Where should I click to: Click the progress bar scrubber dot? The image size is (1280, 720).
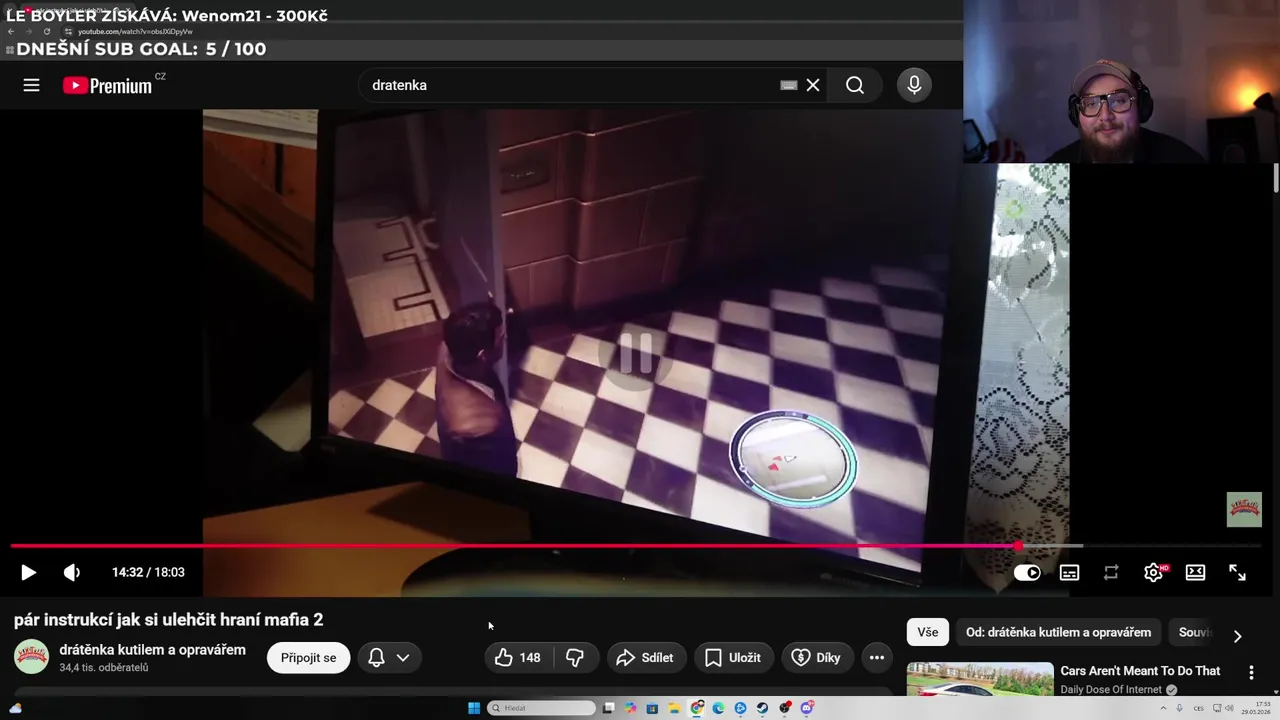1018,546
